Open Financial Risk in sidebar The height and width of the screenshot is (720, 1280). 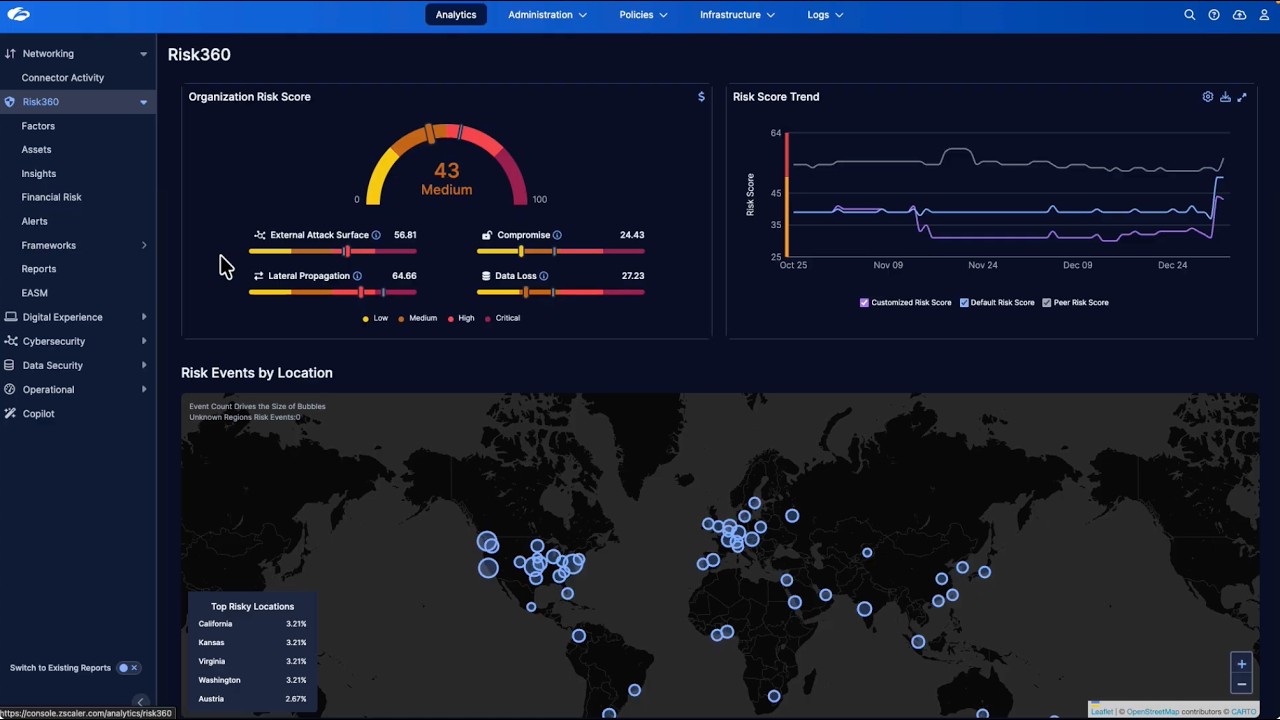coord(52,198)
